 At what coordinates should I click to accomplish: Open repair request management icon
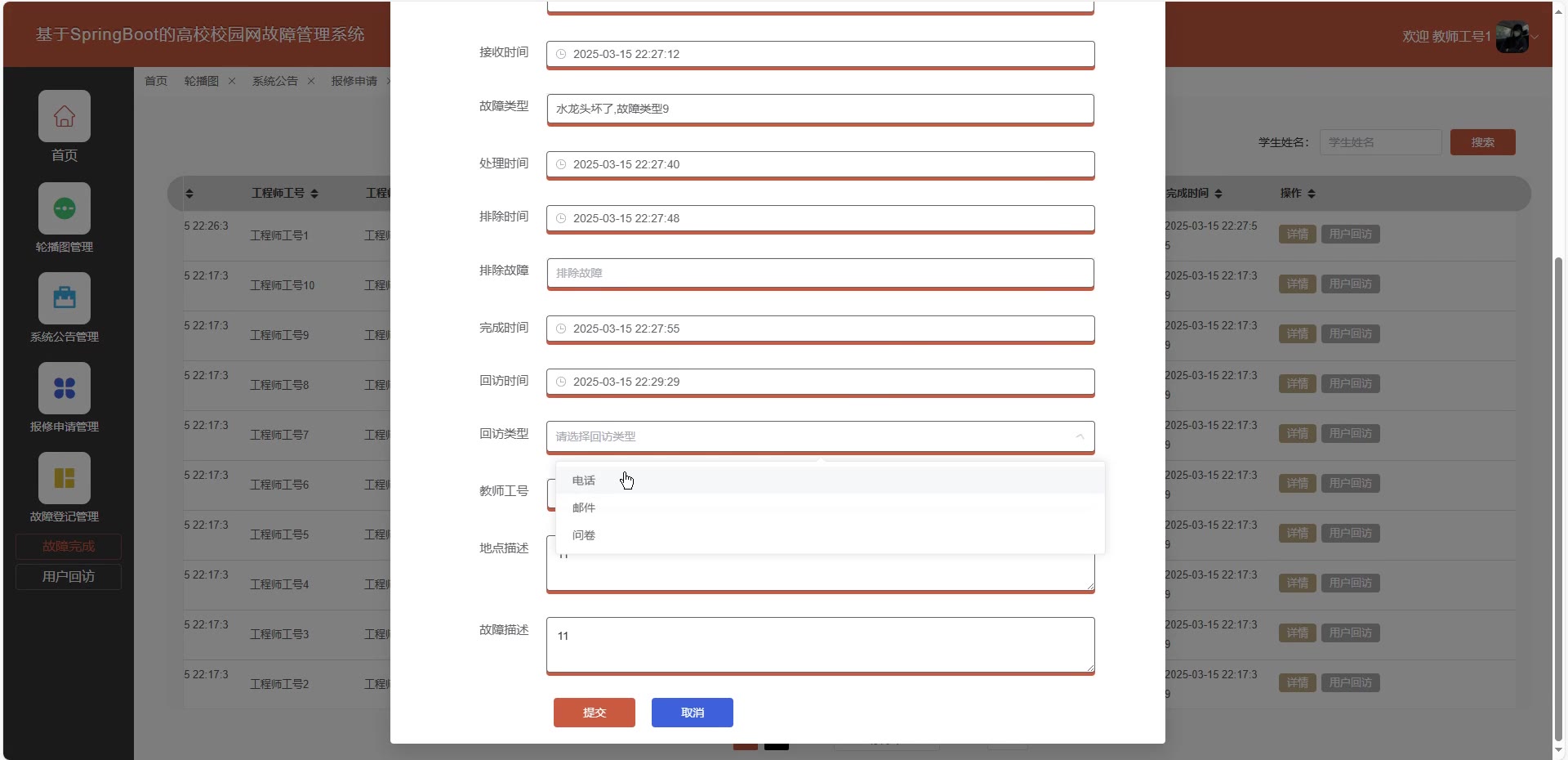(x=65, y=388)
